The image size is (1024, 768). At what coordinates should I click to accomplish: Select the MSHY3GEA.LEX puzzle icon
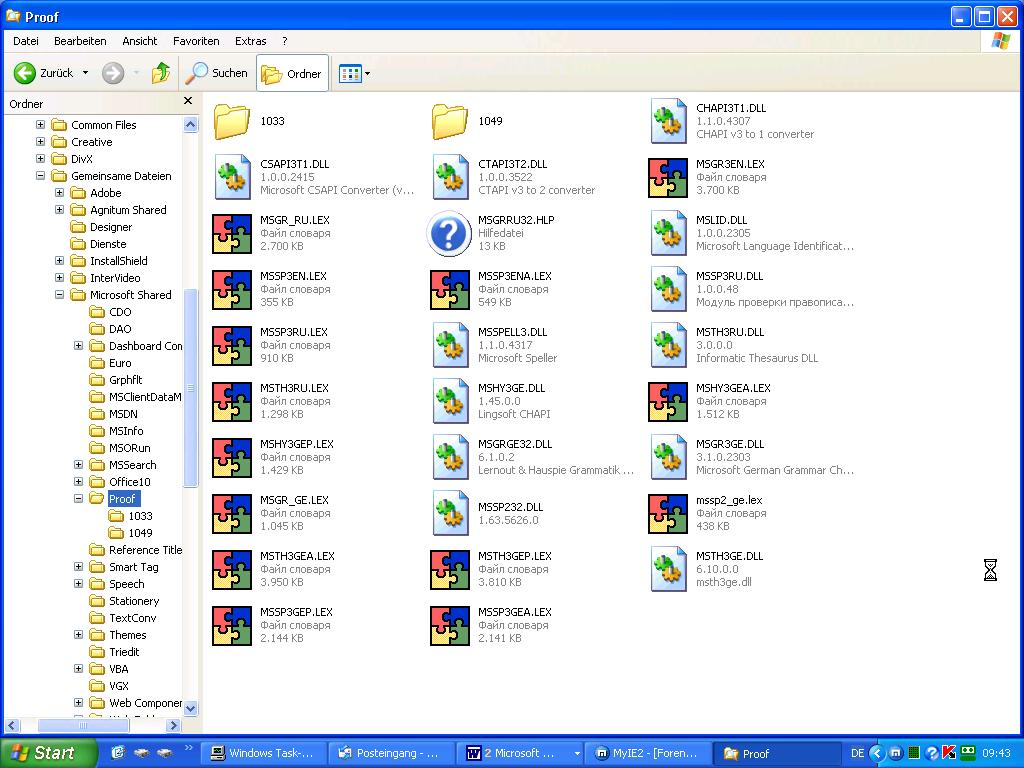[668, 402]
